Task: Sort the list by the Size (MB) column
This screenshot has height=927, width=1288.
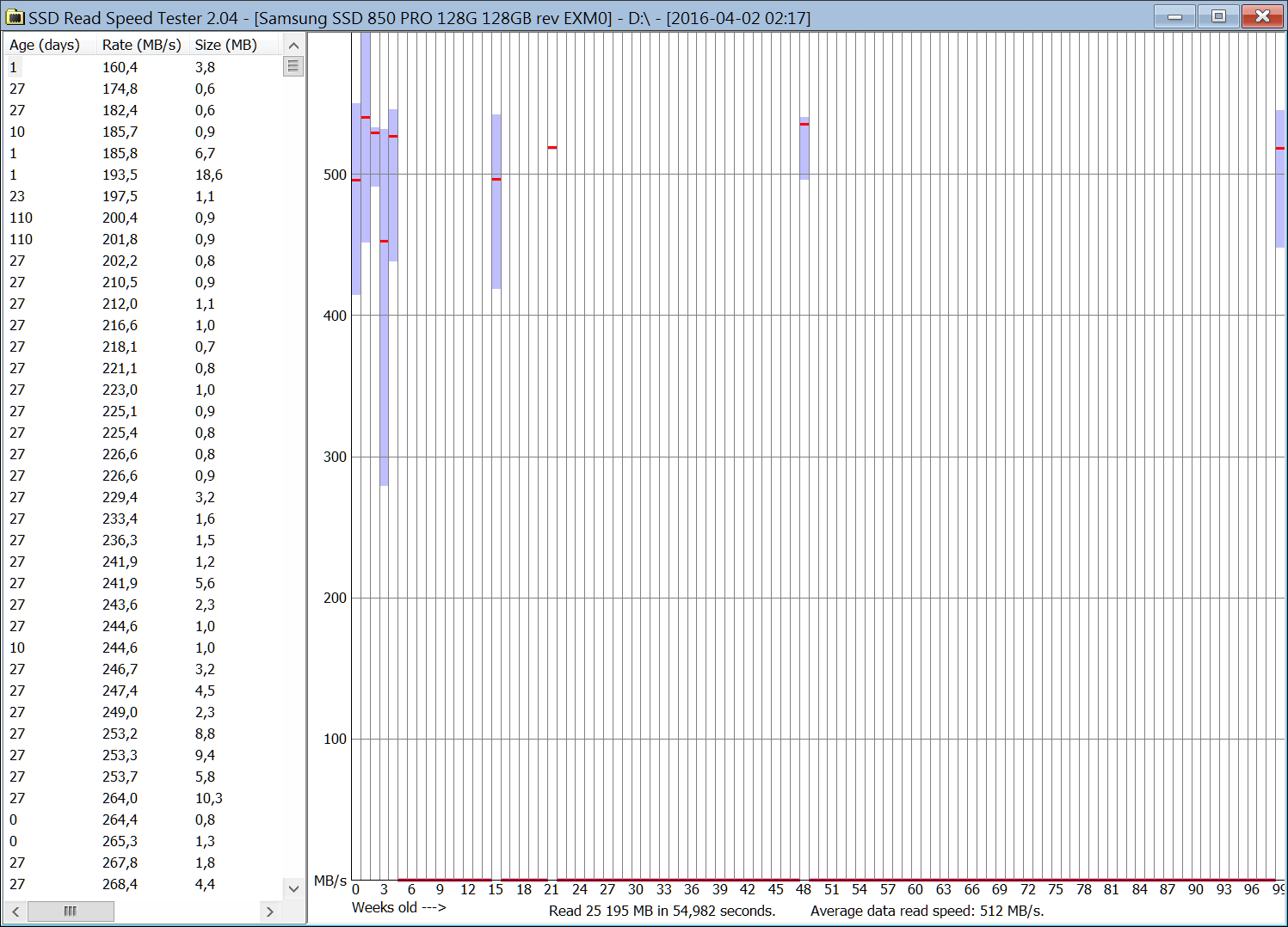Action: coord(234,45)
